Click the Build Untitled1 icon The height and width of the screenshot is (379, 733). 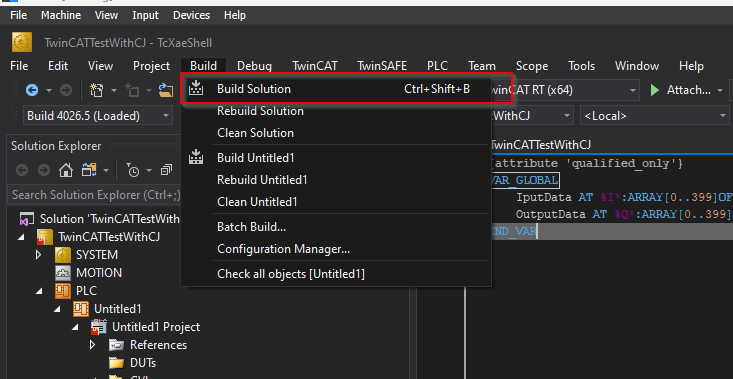(196, 157)
